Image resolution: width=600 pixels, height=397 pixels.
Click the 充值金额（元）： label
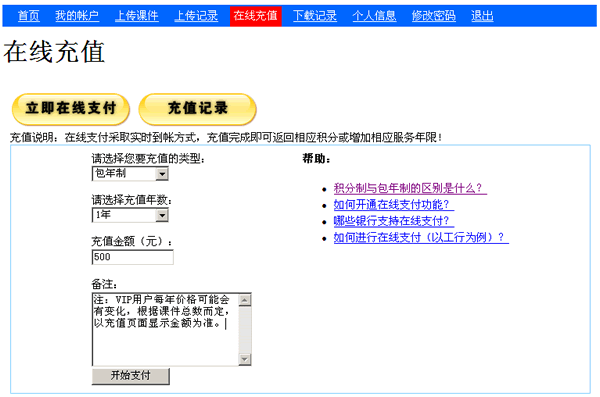pyautogui.click(x=132, y=241)
